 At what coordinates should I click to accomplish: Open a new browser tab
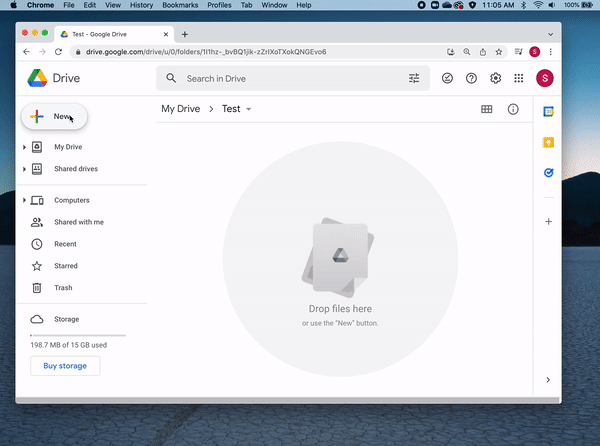185,34
